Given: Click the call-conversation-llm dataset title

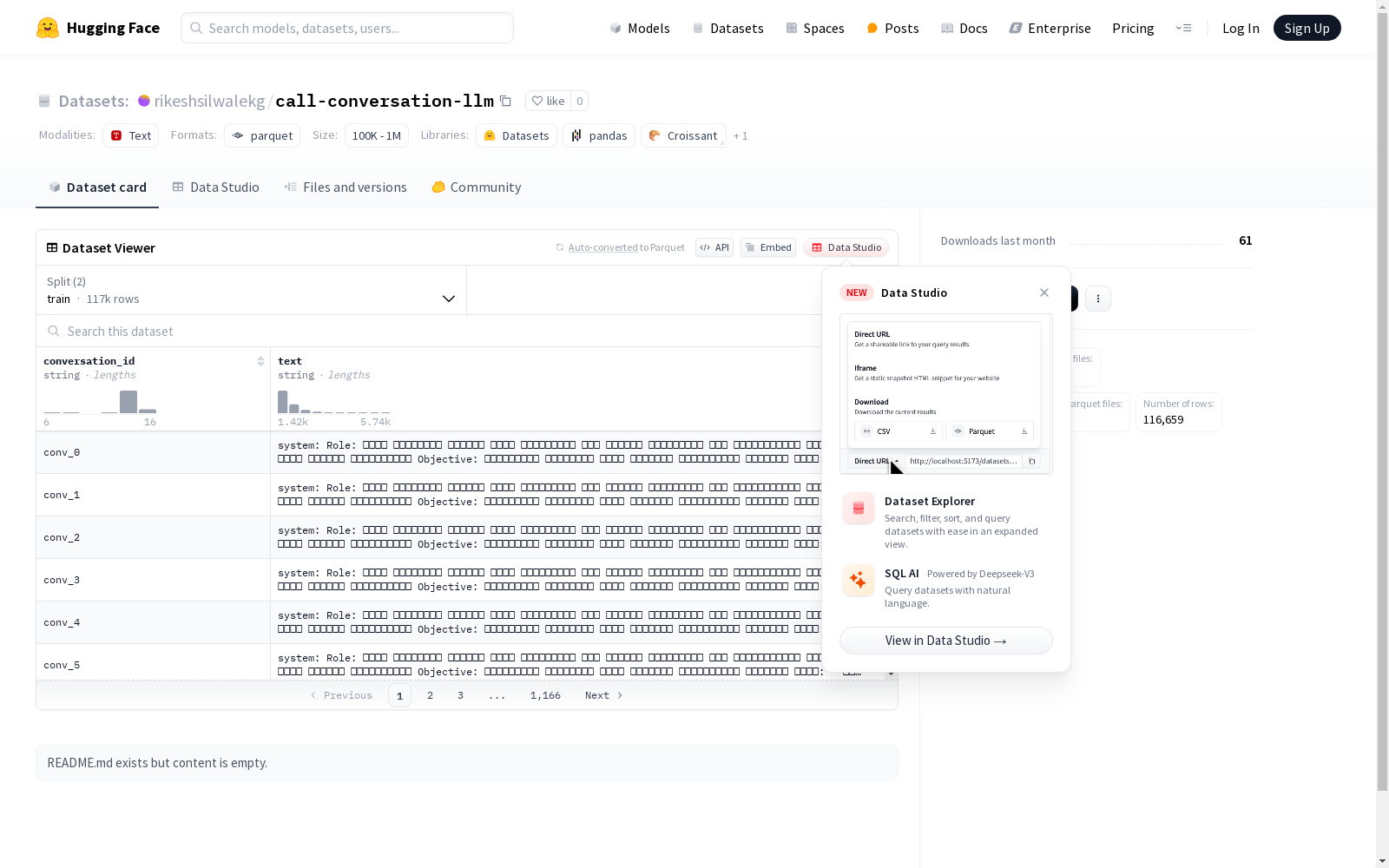Looking at the screenshot, I should click(385, 101).
